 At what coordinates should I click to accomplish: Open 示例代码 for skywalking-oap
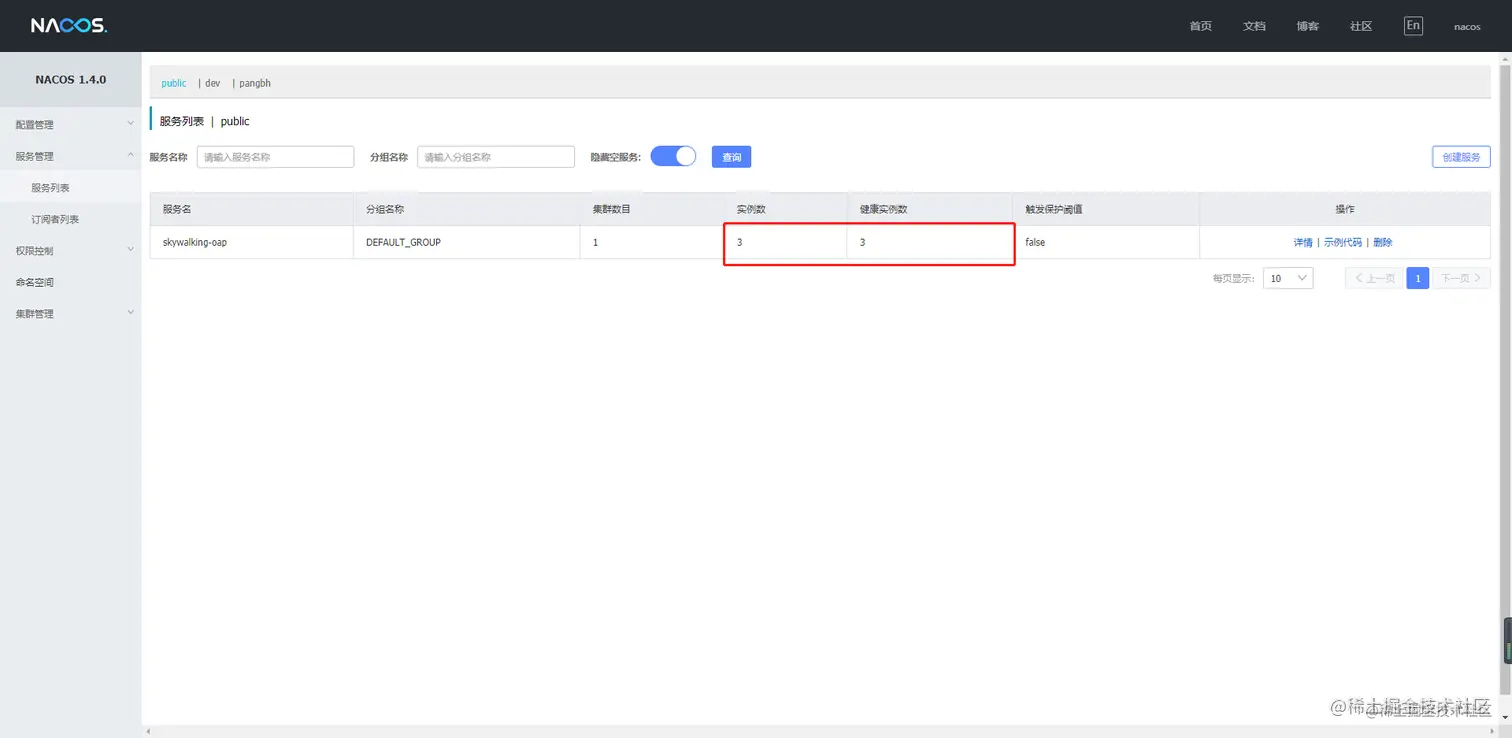(x=1343, y=242)
